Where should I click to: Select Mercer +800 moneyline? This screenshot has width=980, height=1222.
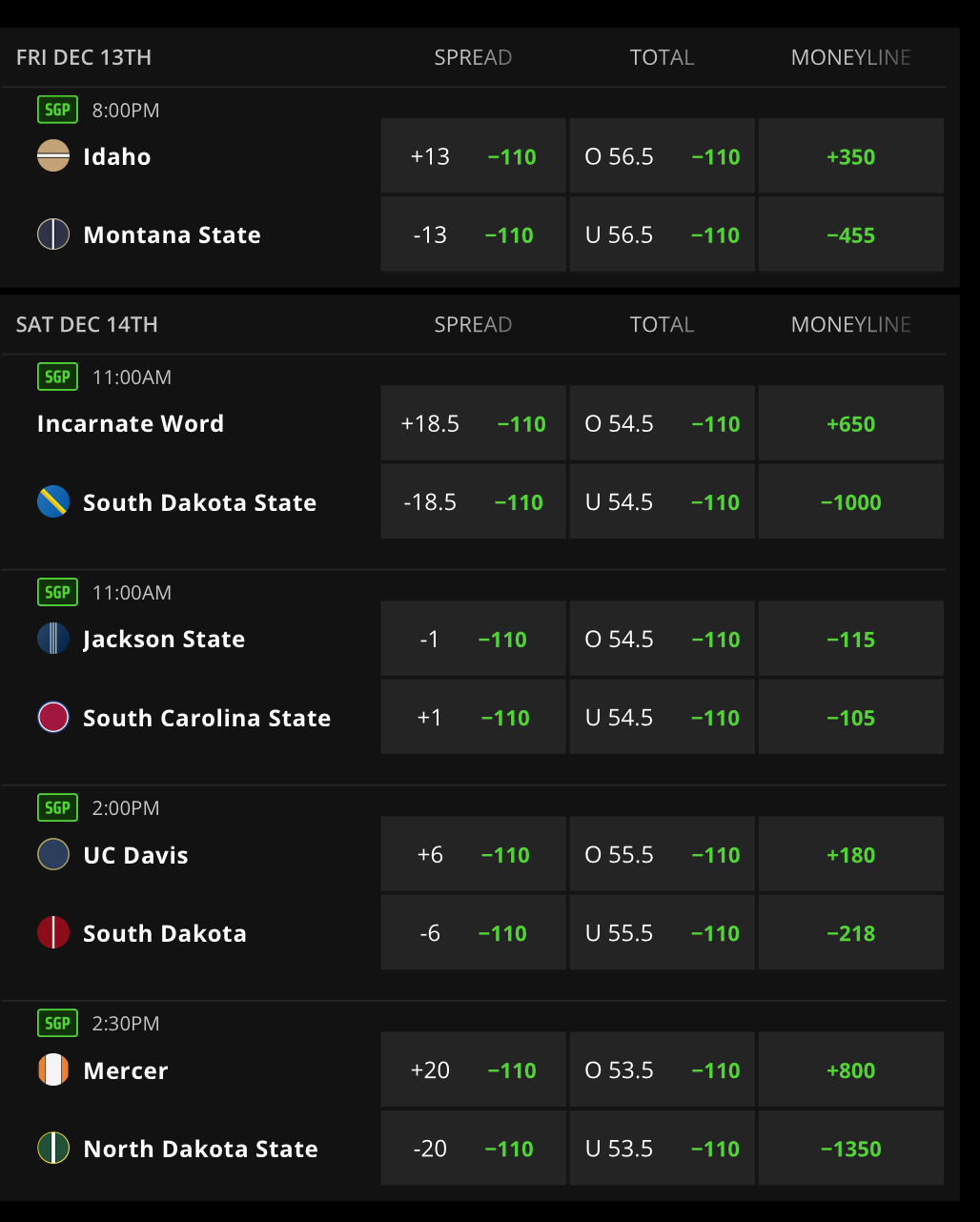click(851, 1069)
